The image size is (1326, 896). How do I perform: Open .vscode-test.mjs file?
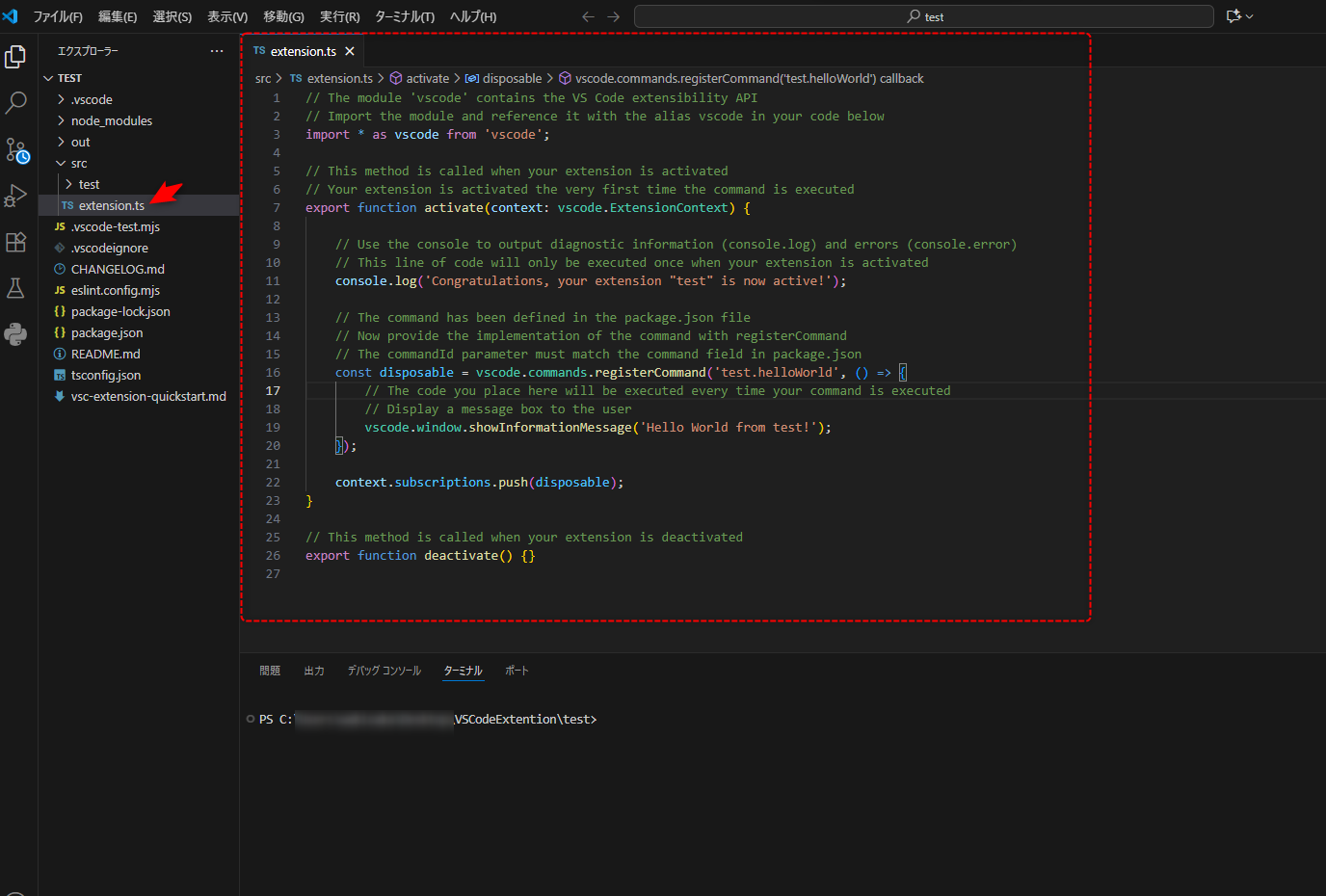click(139, 226)
